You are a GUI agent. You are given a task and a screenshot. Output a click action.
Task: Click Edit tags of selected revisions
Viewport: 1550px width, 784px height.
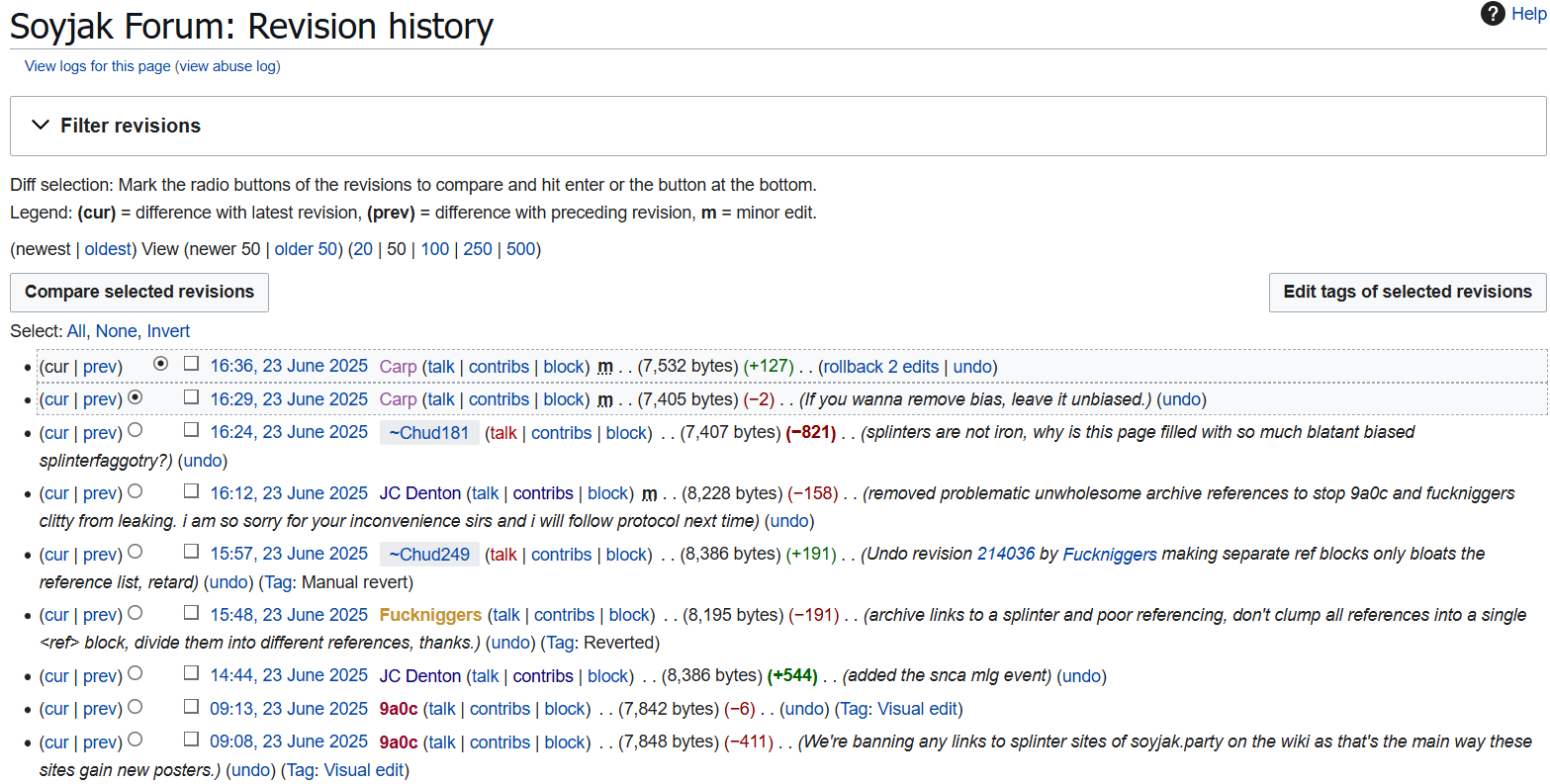point(1408,292)
